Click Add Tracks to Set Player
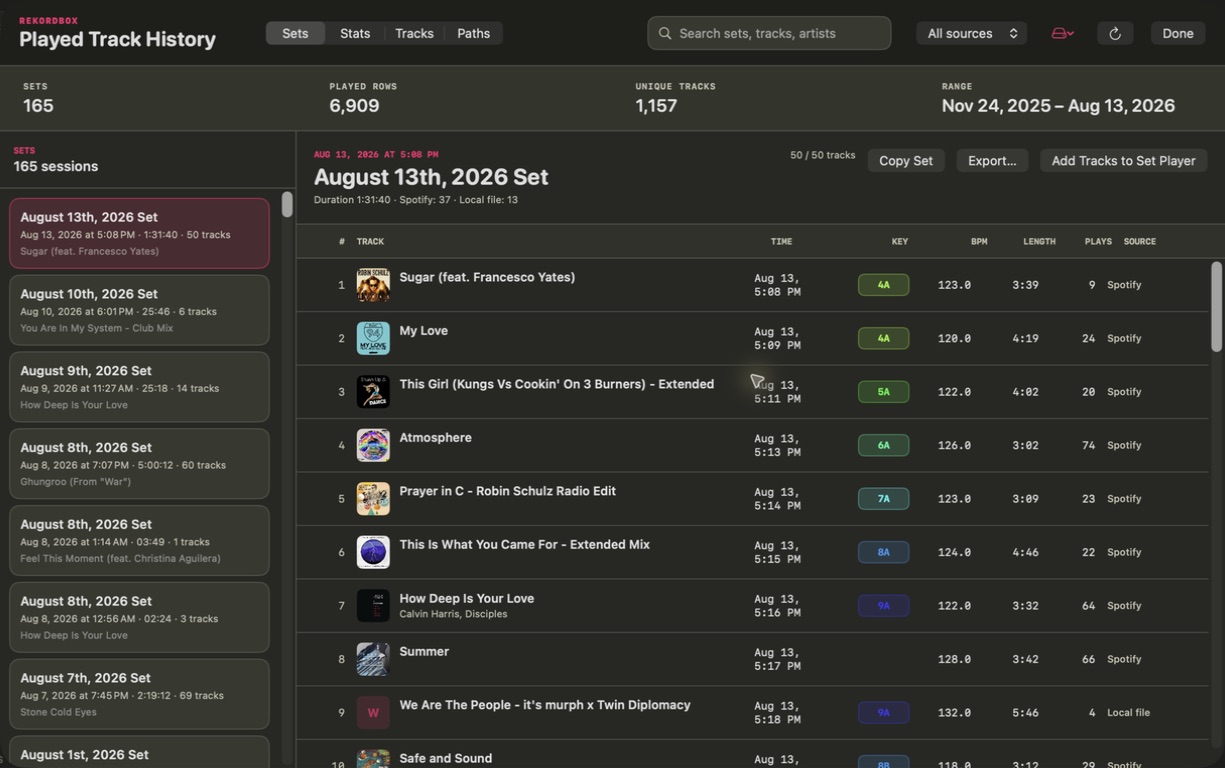 [x=1123, y=160]
